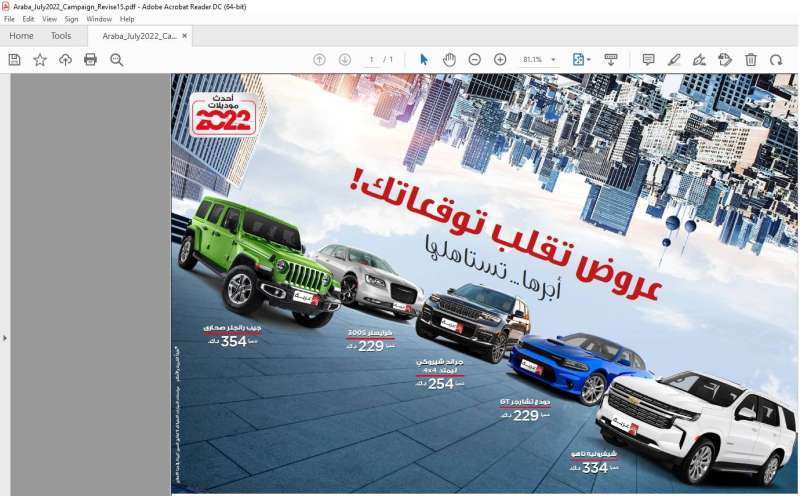Click the upload to cloud icon

(65, 60)
